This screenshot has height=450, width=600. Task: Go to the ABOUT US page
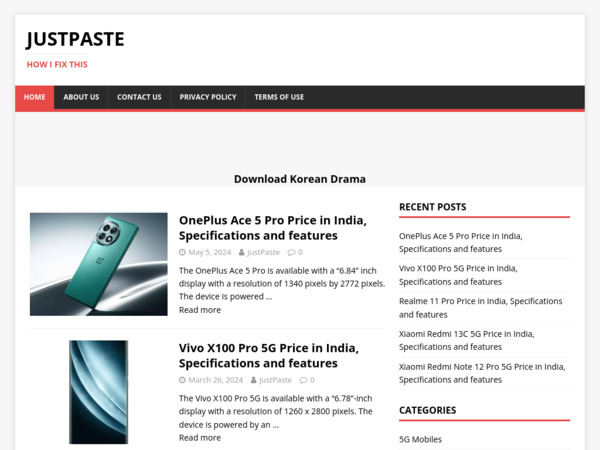coord(81,97)
